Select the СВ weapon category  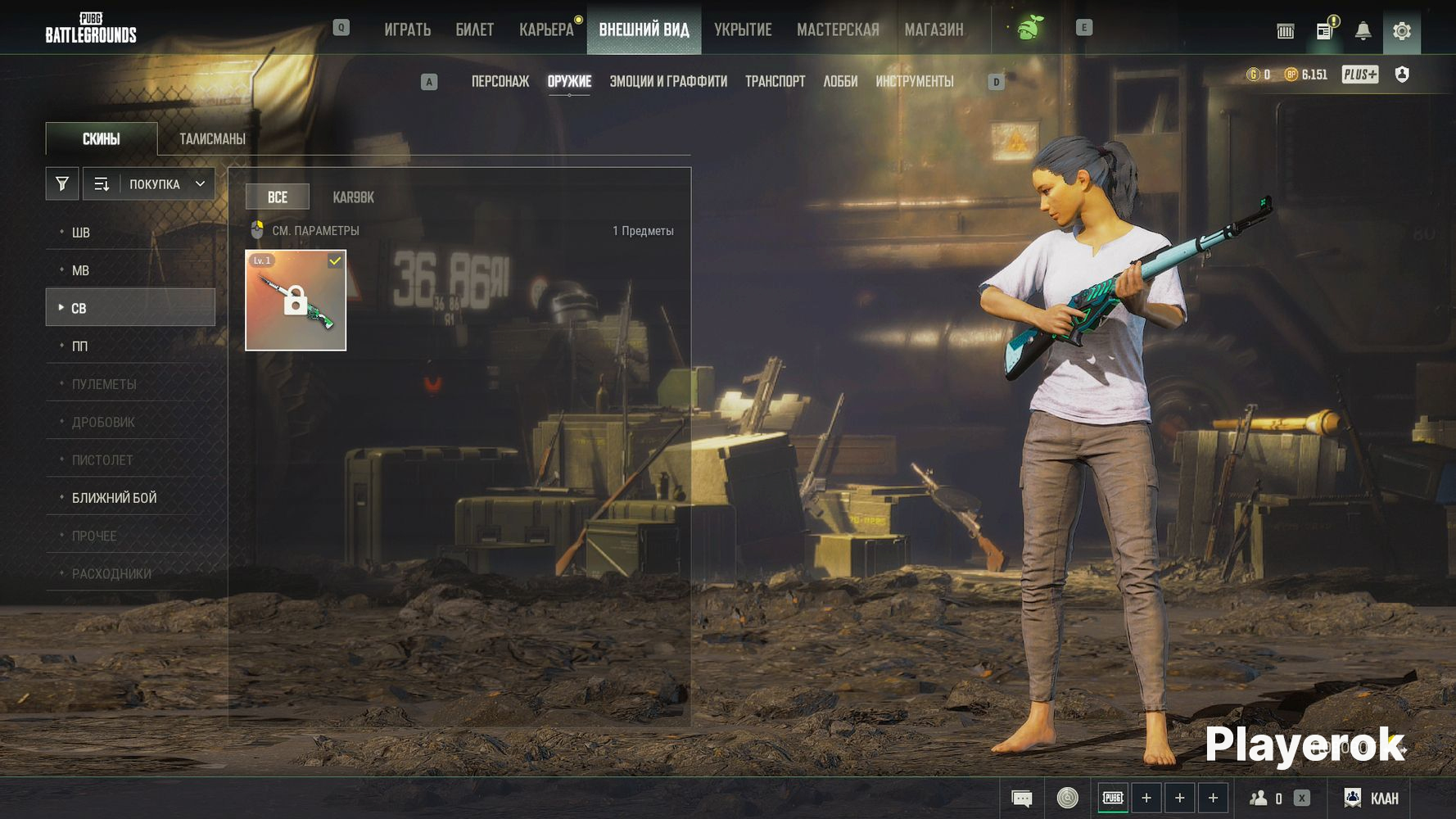[x=130, y=308]
